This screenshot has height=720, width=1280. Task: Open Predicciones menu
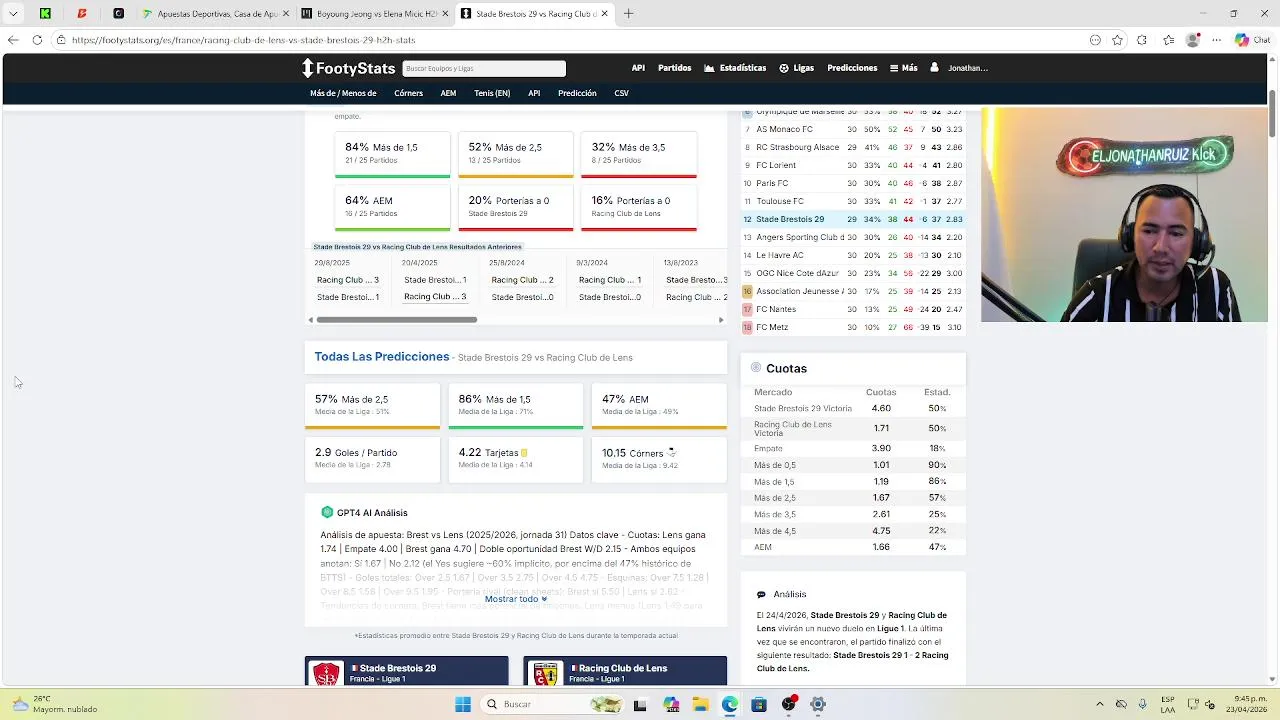point(852,68)
